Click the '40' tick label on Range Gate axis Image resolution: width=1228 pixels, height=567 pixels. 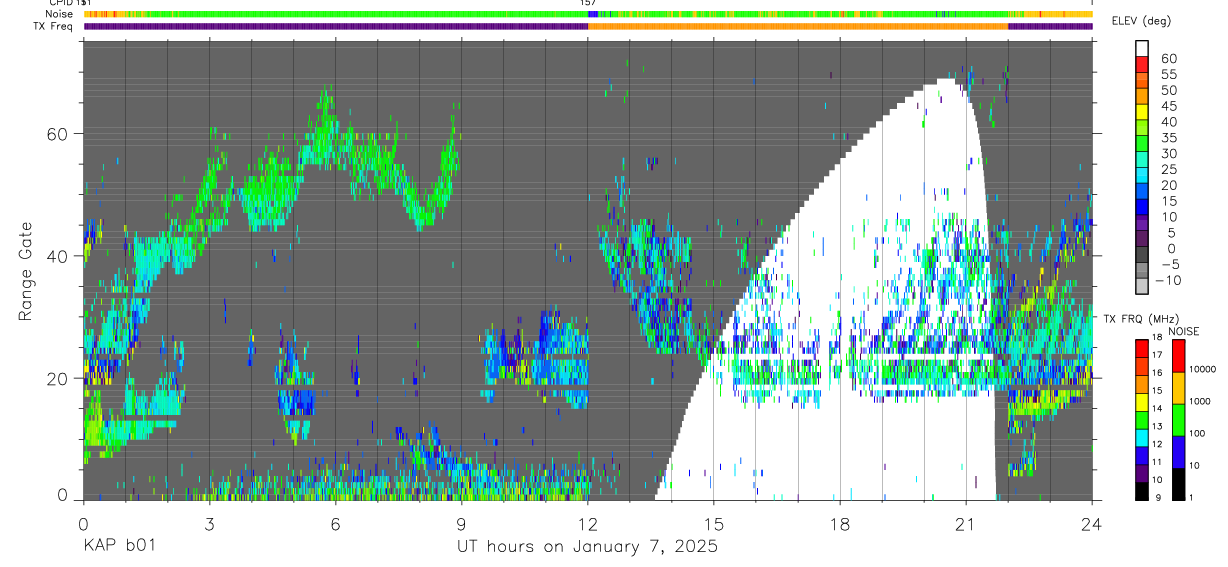click(x=56, y=256)
